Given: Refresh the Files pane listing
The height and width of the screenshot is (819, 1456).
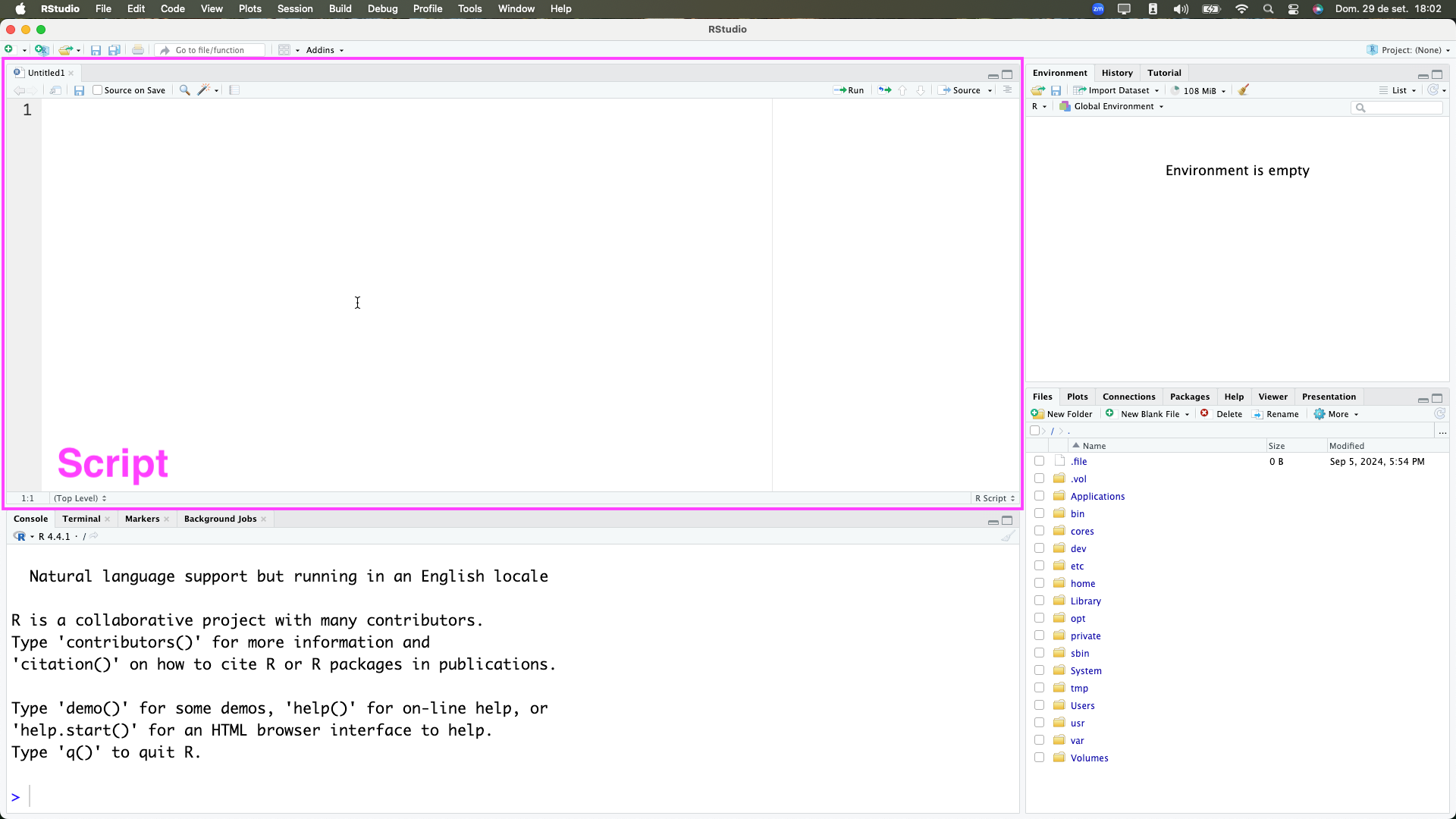Looking at the screenshot, I should (x=1439, y=414).
